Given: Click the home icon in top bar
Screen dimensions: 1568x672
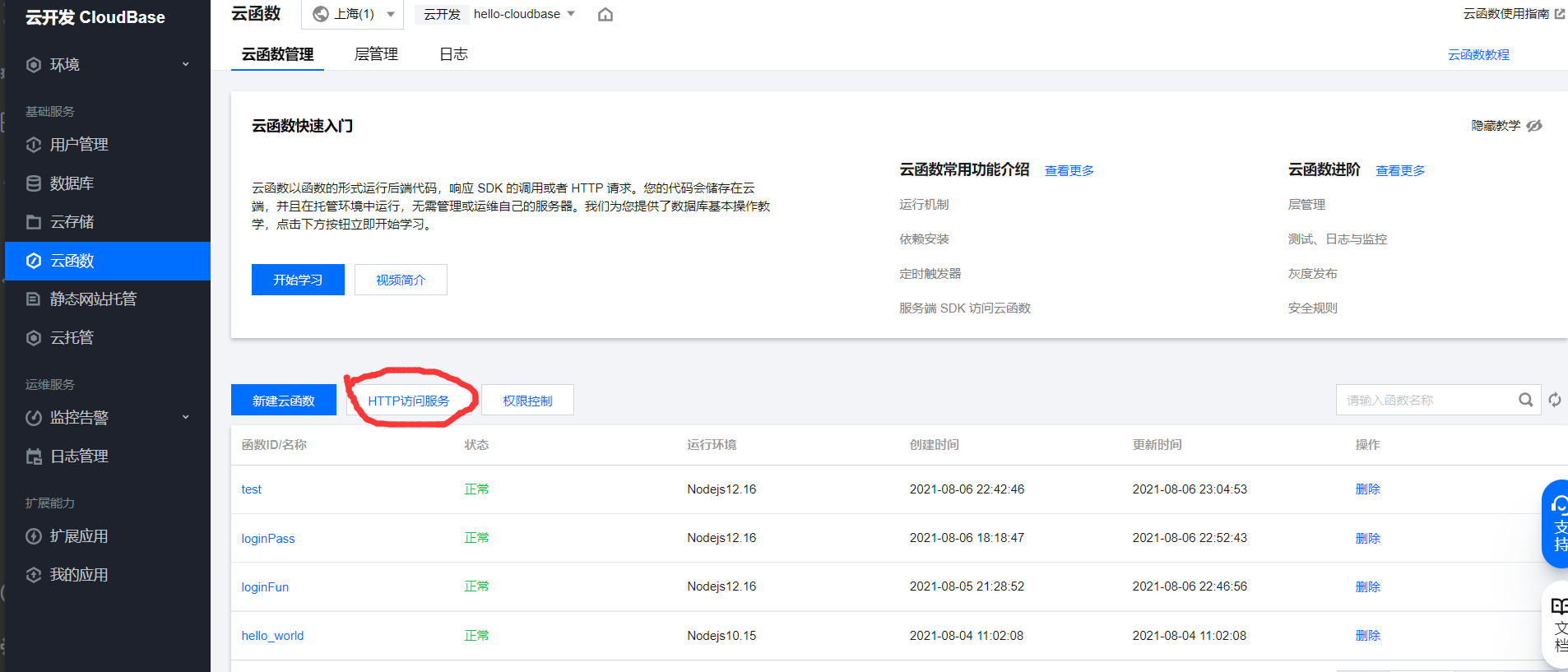Looking at the screenshot, I should [605, 14].
